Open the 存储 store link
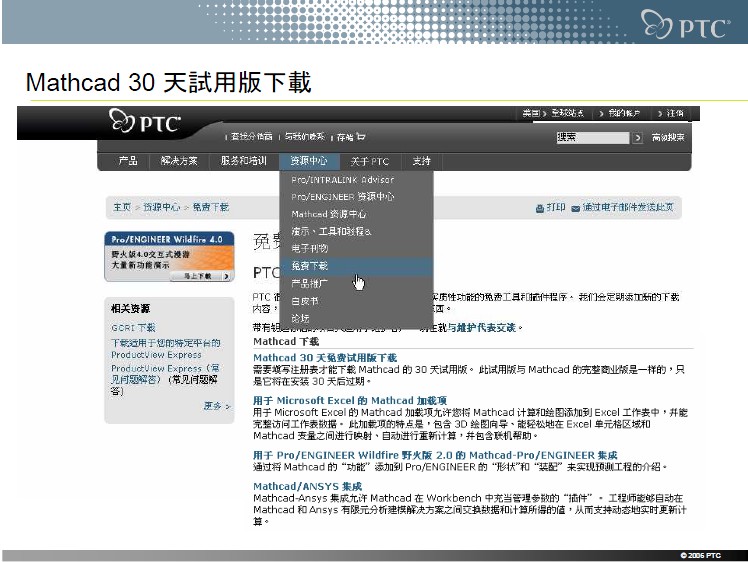 click(345, 137)
